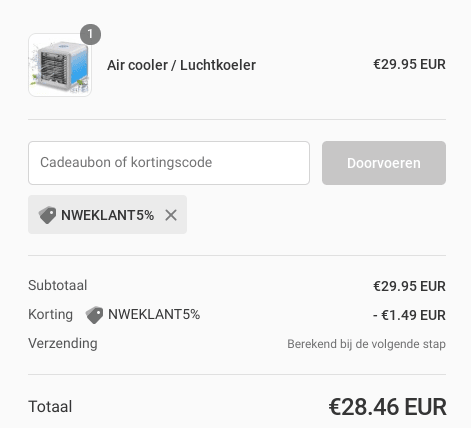Click the tag icon beside Korting

click(94, 315)
